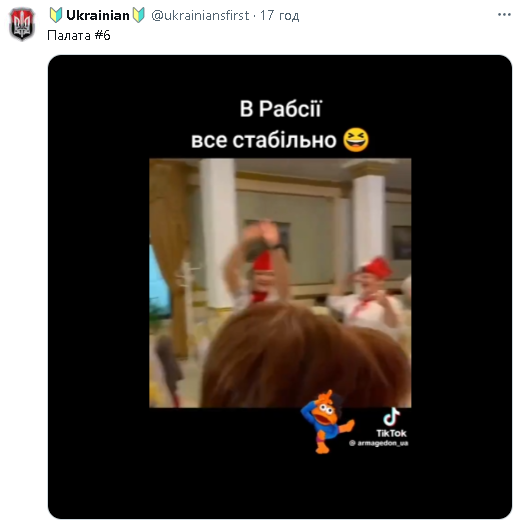Click the tweet text Палата #6
Viewport: 516px width, 525px height.
(x=79, y=35)
